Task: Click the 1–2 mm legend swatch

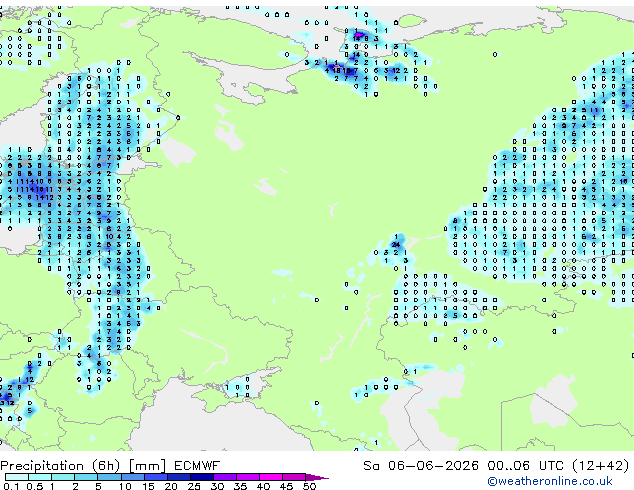Action: [63, 477]
